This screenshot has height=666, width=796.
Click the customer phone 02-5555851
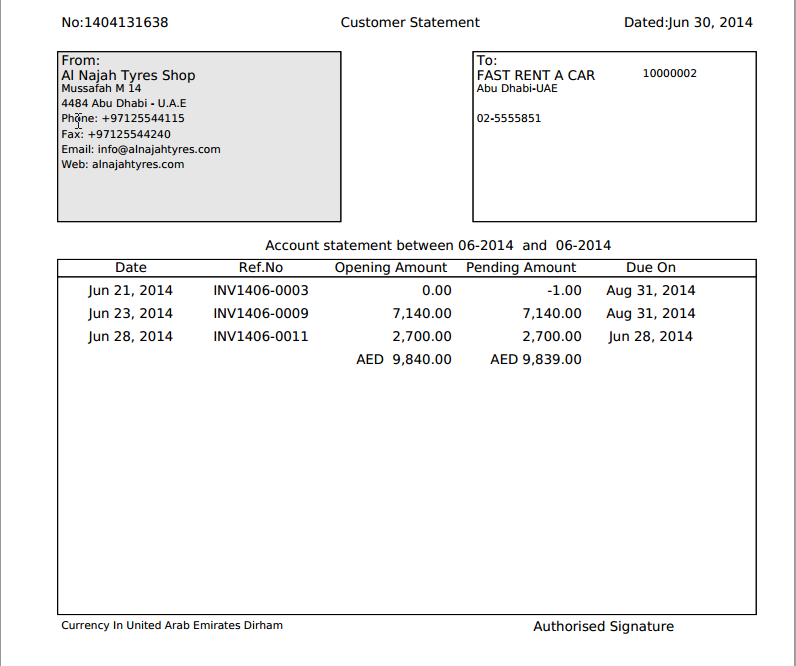tap(509, 118)
